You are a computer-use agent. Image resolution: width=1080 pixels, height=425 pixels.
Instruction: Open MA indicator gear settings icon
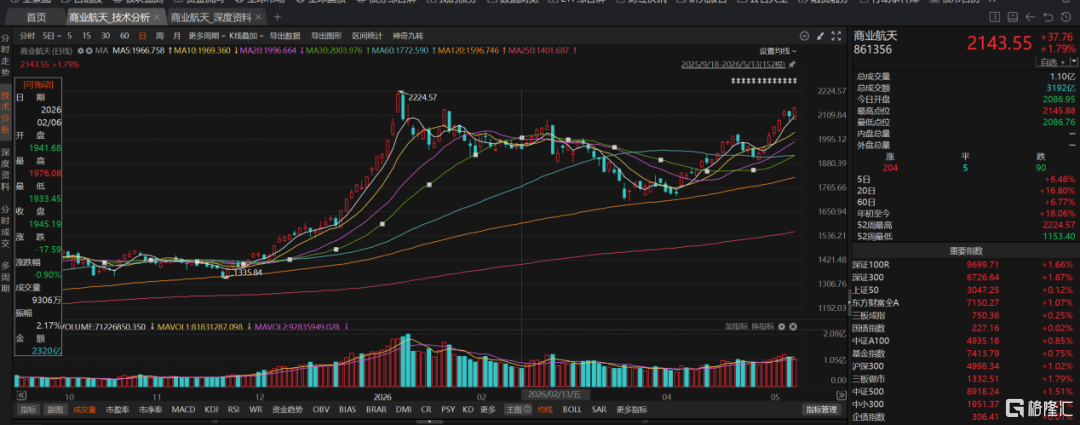click(81, 50)
